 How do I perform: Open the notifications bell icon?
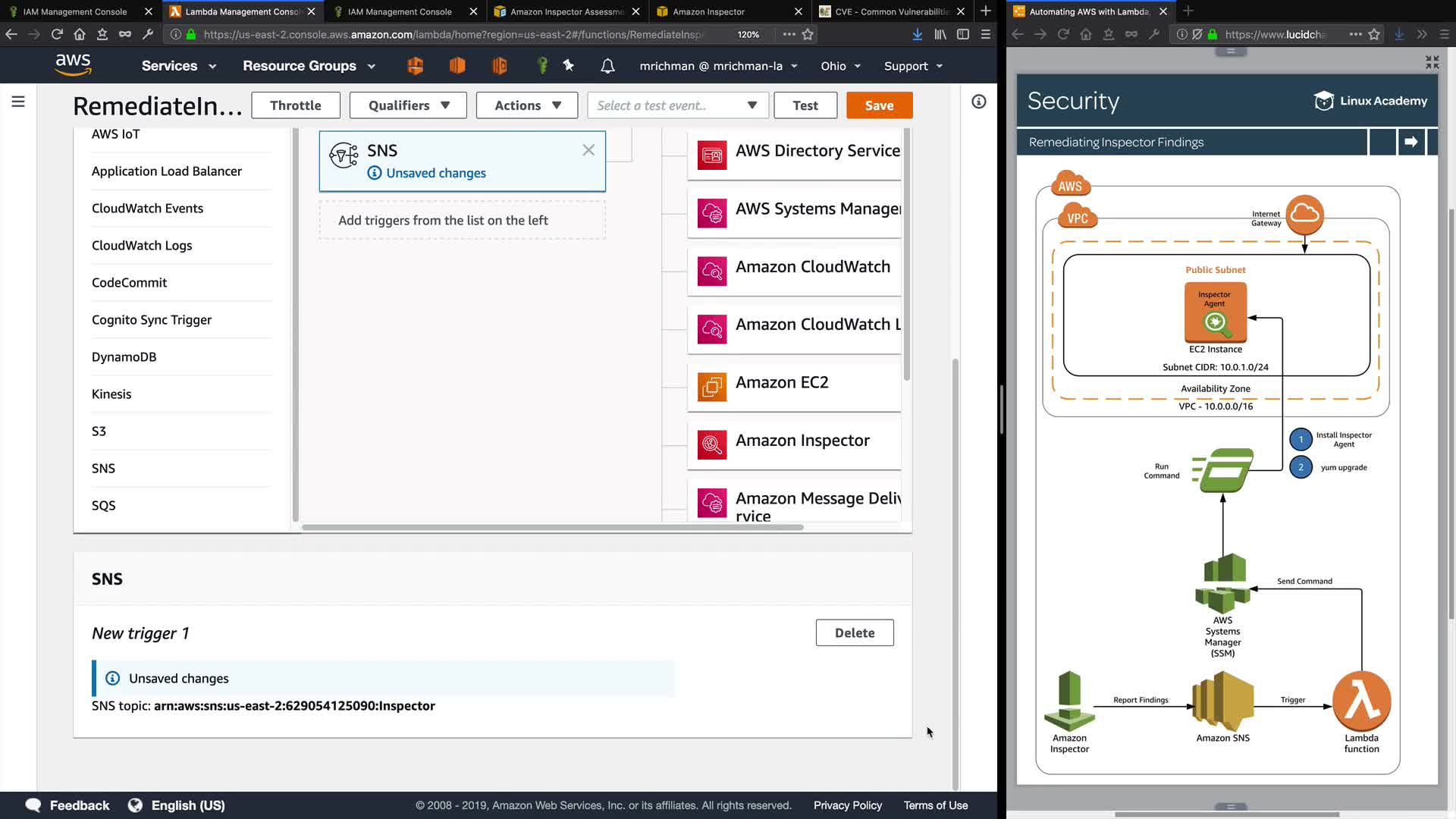(607, 66)
